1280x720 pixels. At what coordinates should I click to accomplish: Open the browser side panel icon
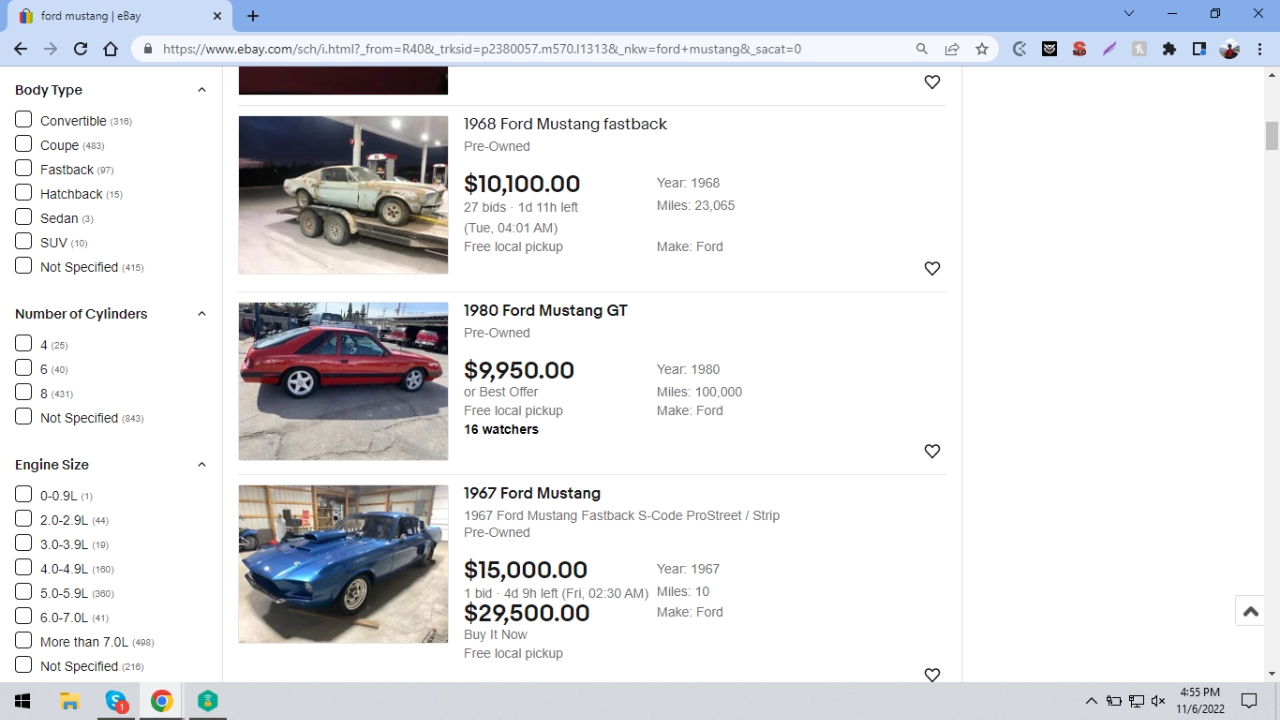coord(1199,48)
